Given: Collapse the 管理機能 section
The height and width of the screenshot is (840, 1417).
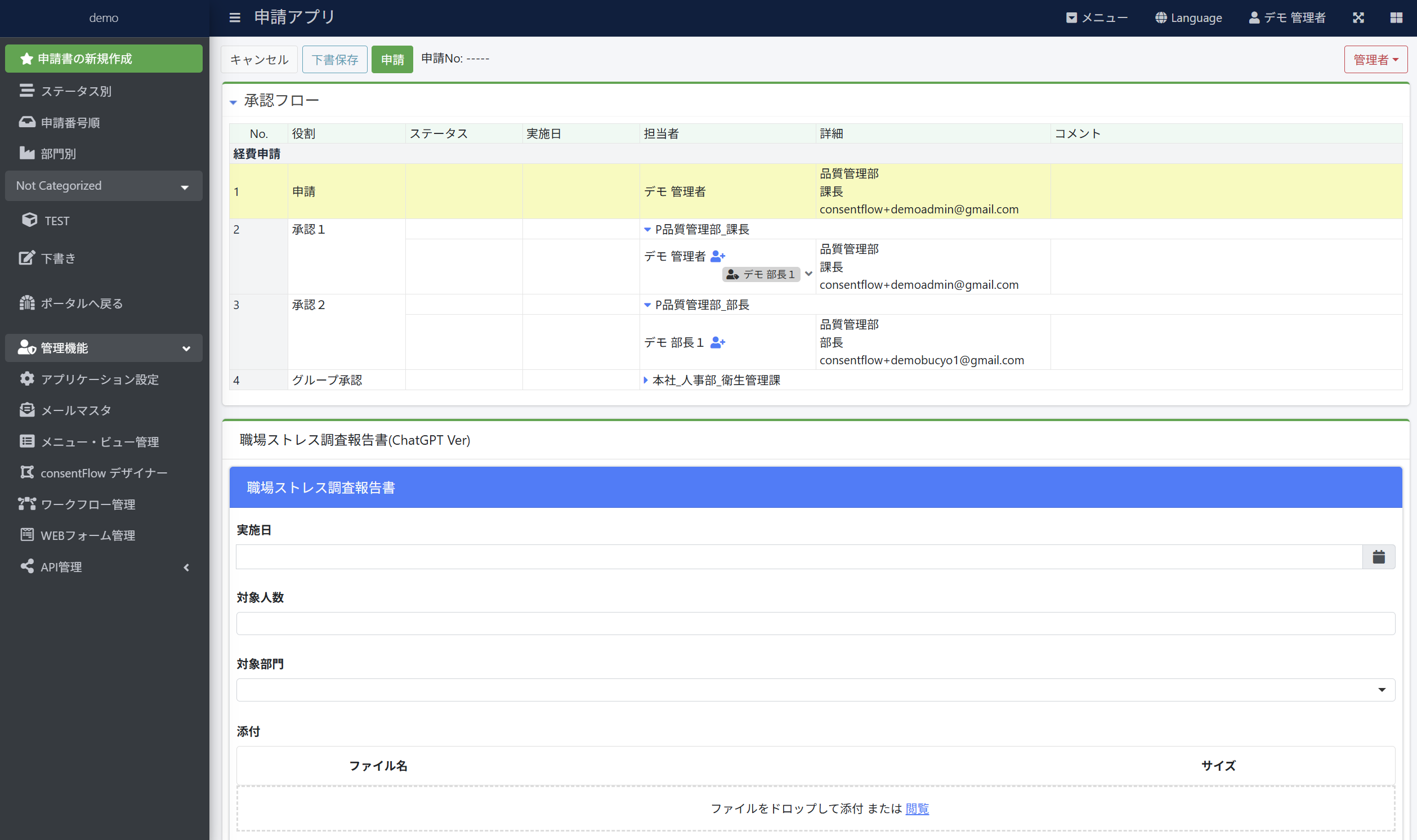Looking at the screenshot, I should pyautogui.click(x=104, y=347).
